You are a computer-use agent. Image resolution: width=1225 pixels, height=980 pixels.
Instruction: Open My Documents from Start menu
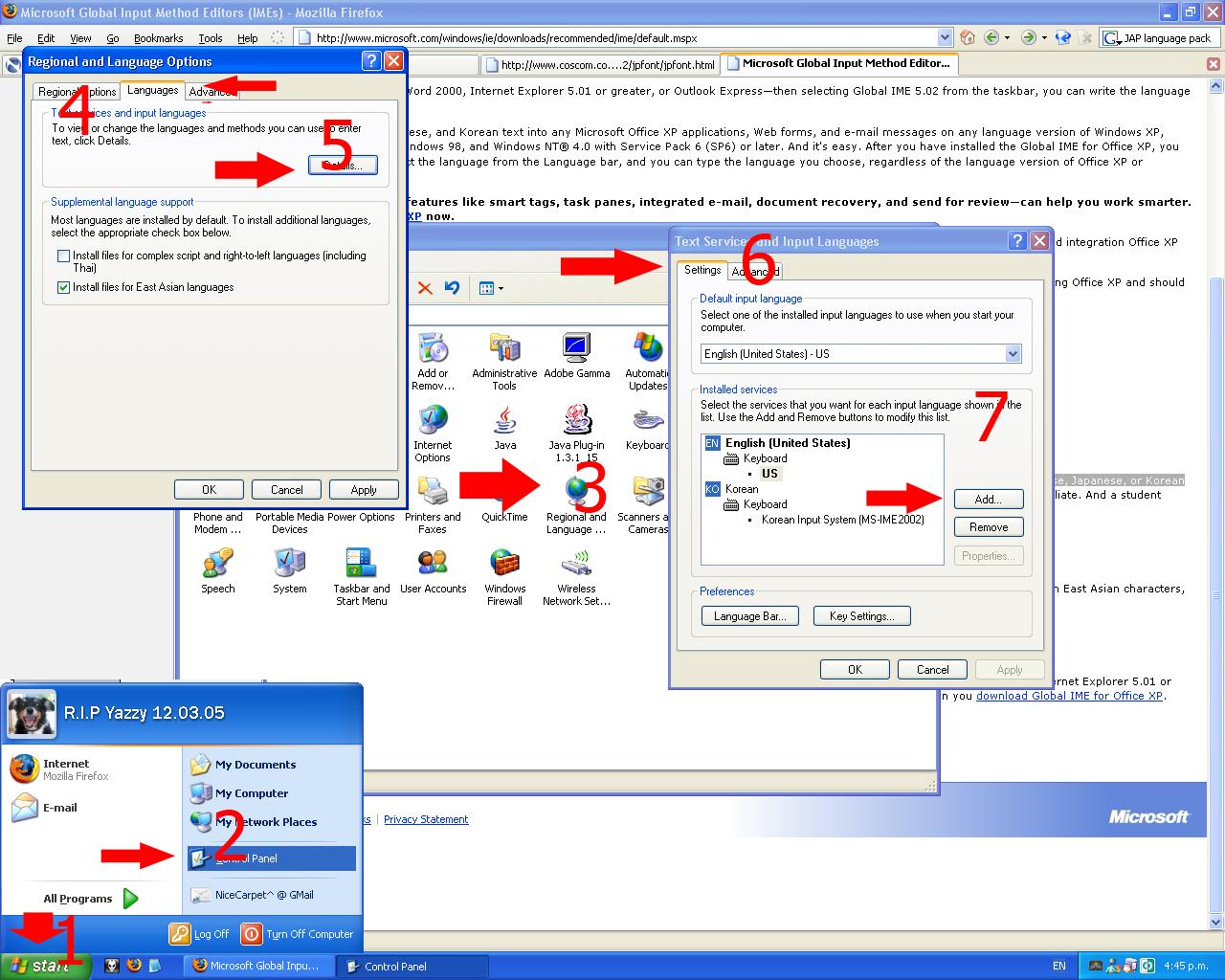click(243, 765)
